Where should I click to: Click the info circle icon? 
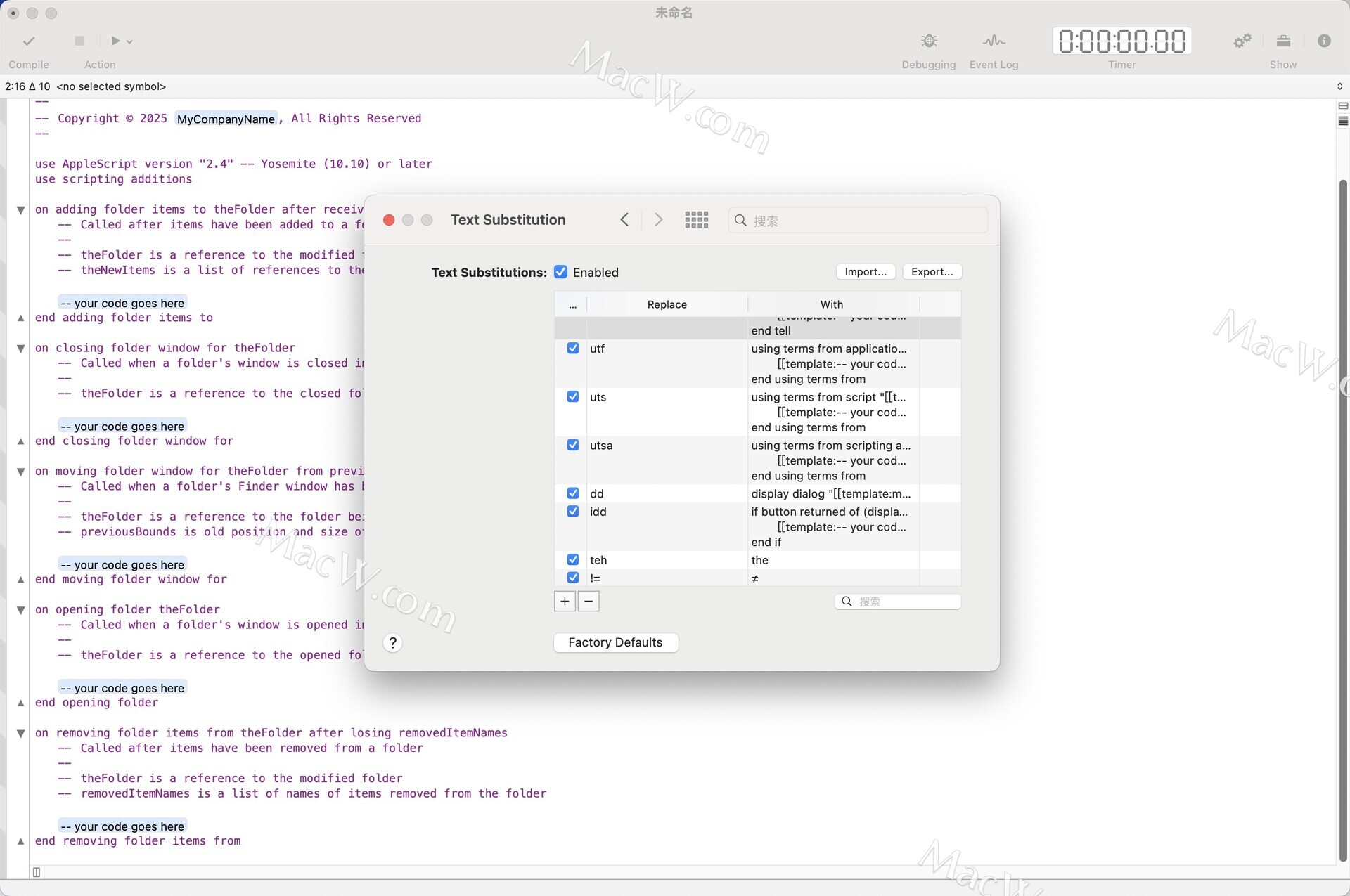point(1324,41)
